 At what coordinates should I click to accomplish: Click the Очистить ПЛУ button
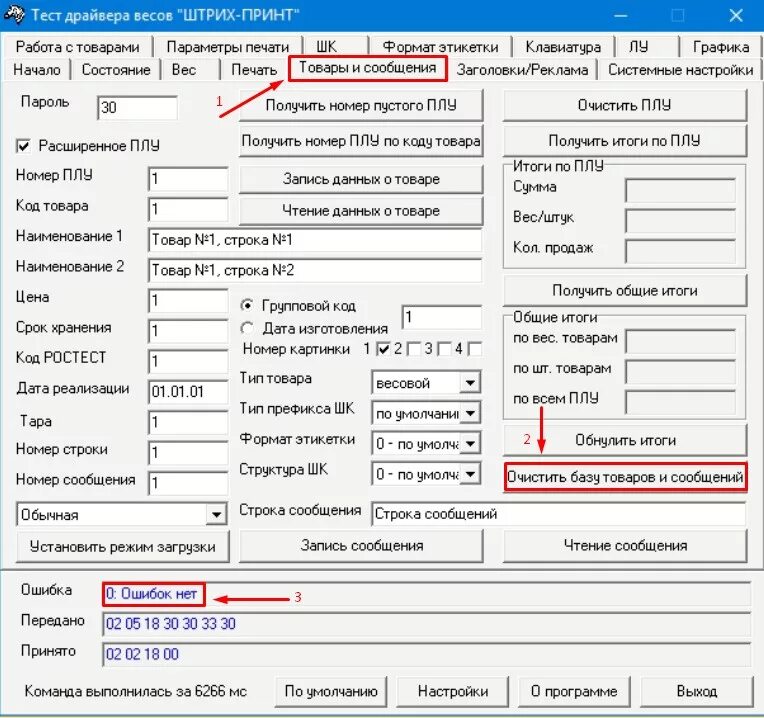click(625, 105)
